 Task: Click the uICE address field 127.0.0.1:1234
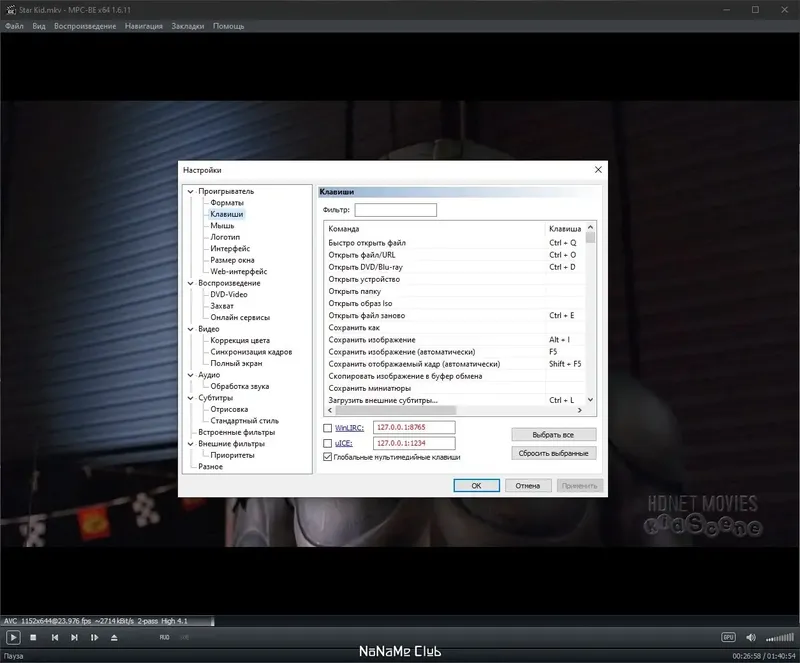(414, 443)
